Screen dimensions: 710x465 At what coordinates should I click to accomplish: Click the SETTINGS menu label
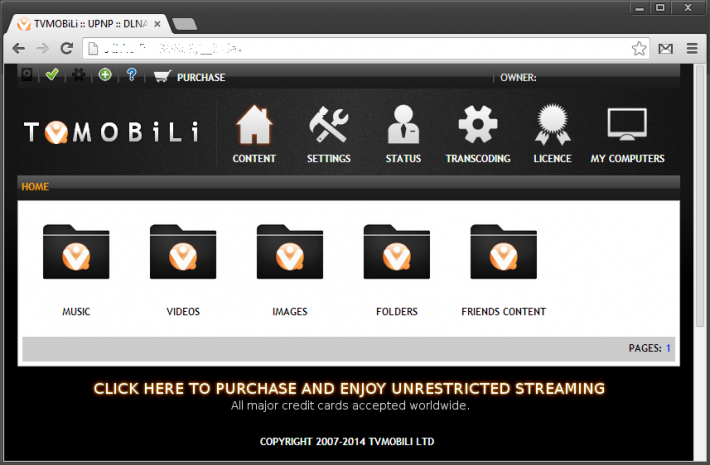(x=329, y=158)
